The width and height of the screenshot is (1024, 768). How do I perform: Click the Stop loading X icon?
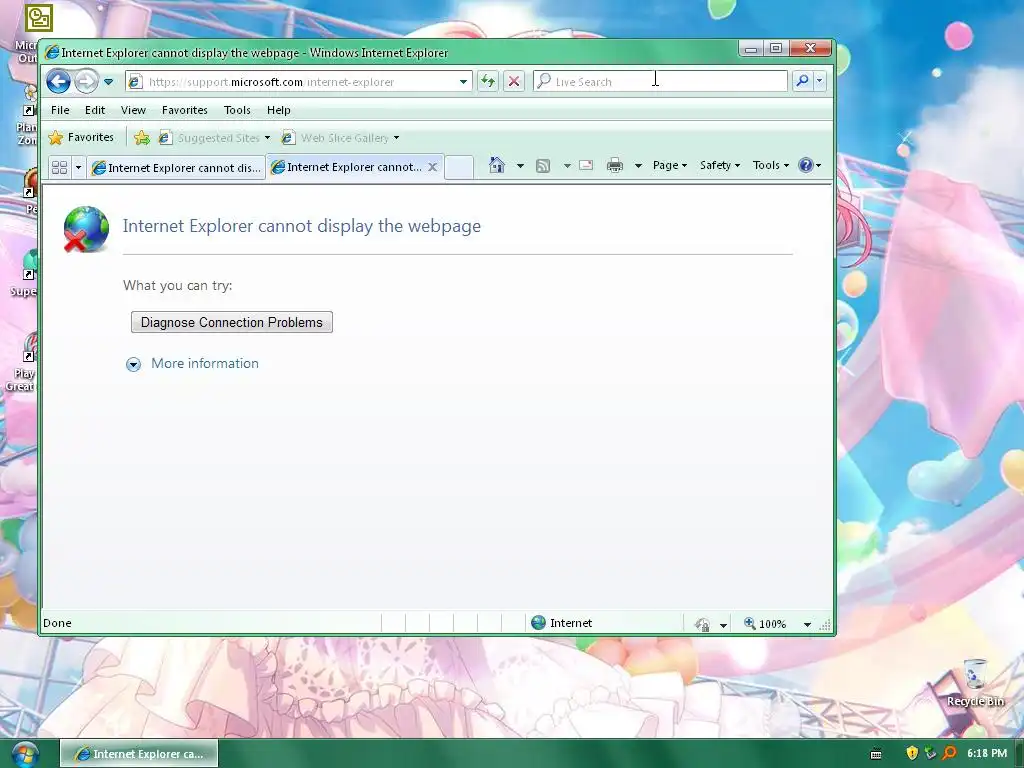click(514, 82)
